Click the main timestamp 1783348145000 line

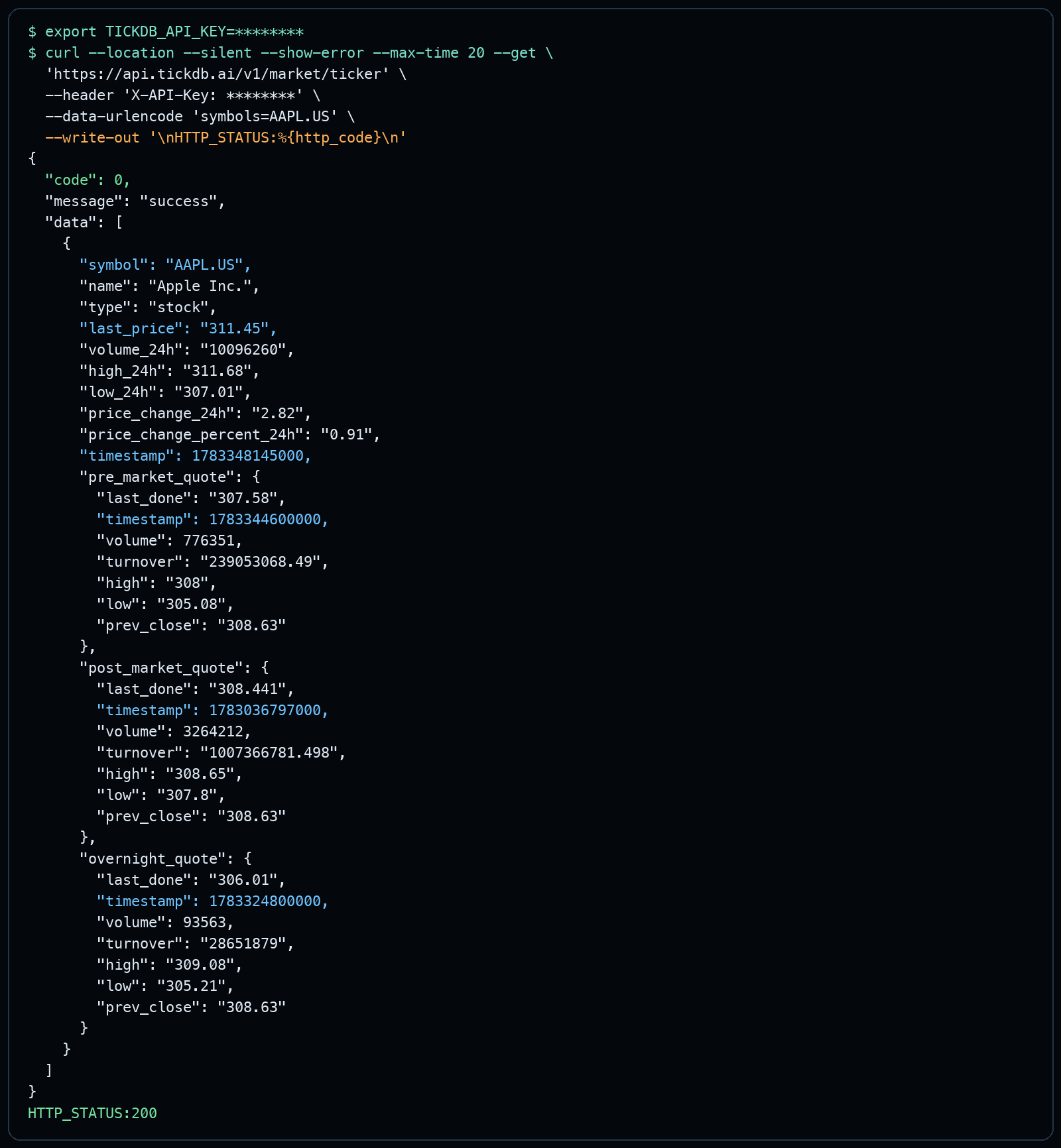point(196,456)
